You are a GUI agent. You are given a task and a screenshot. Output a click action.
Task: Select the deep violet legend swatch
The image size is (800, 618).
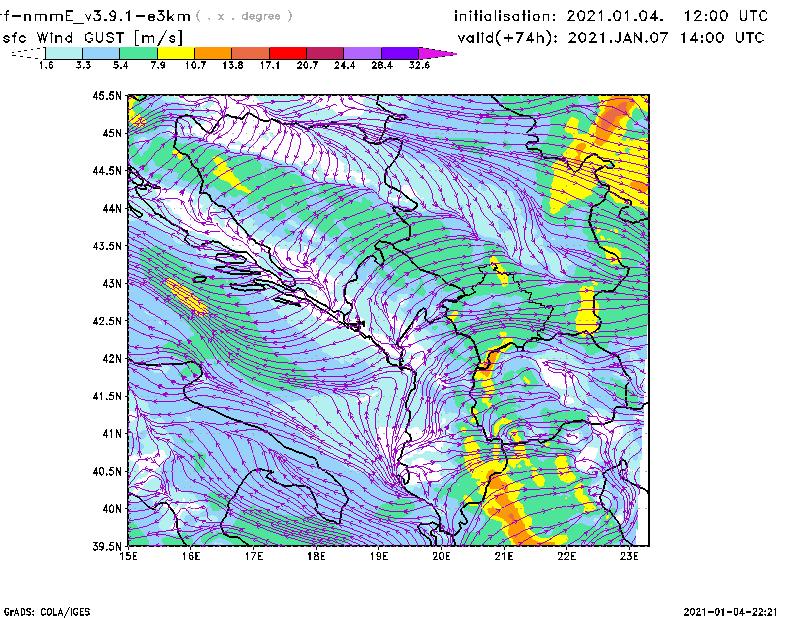point(400,53)
